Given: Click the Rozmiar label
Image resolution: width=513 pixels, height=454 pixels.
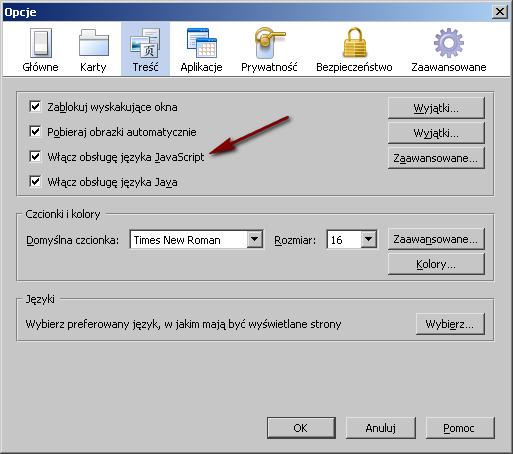Looking at the screenshot, I should tap(295, 240).
